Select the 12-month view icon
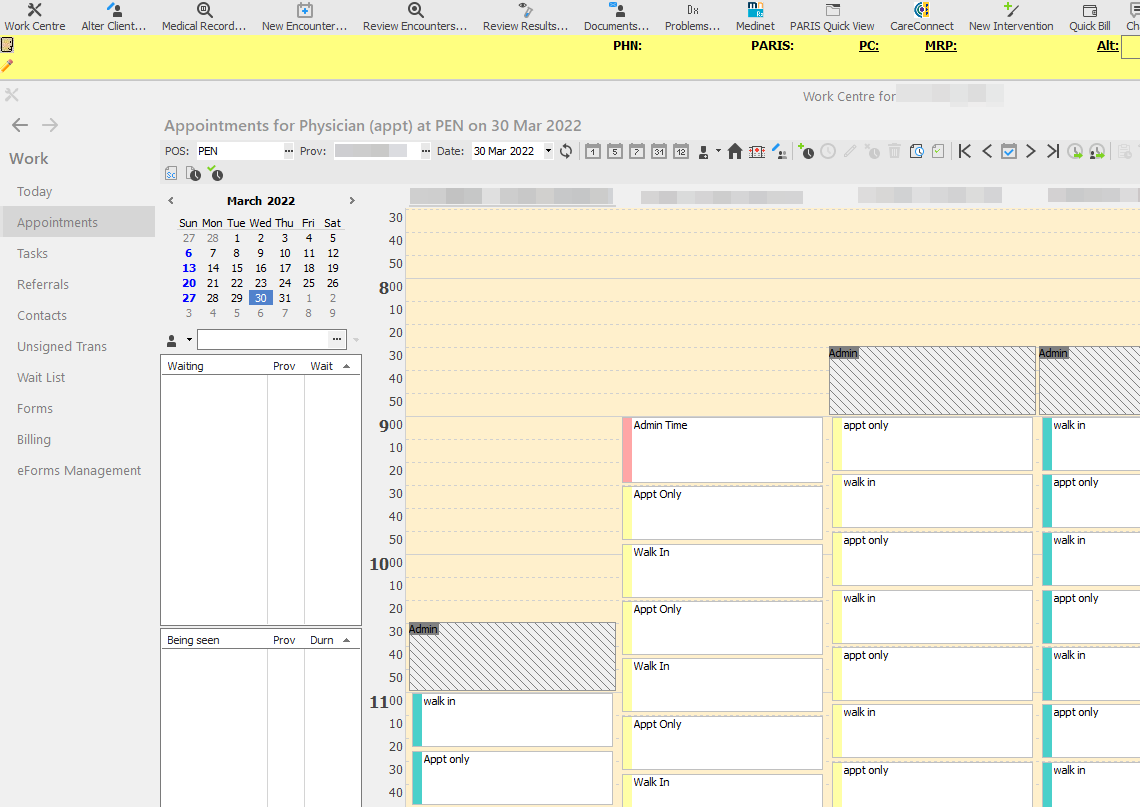This screenshot has width=1140, height=807. (681, 151)
